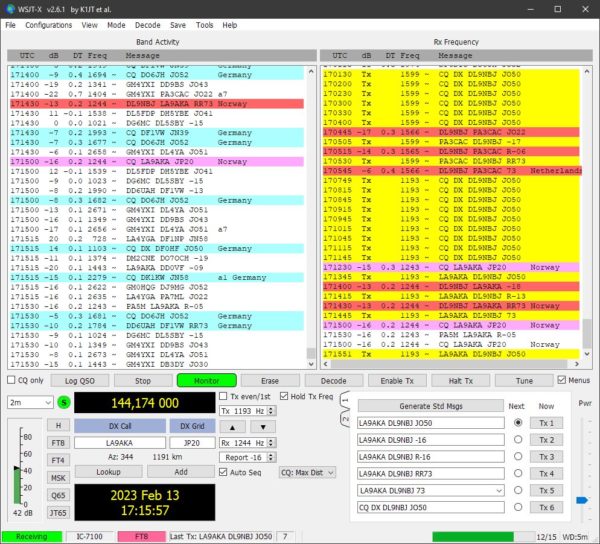
Task: Click the up arrow frequency shift button
Action: point(232,427)
